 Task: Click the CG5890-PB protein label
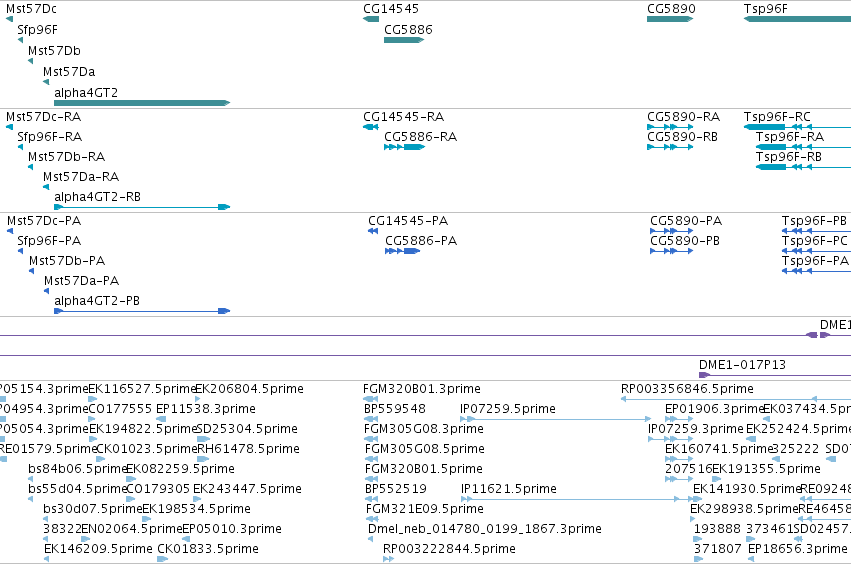point(685,241)
